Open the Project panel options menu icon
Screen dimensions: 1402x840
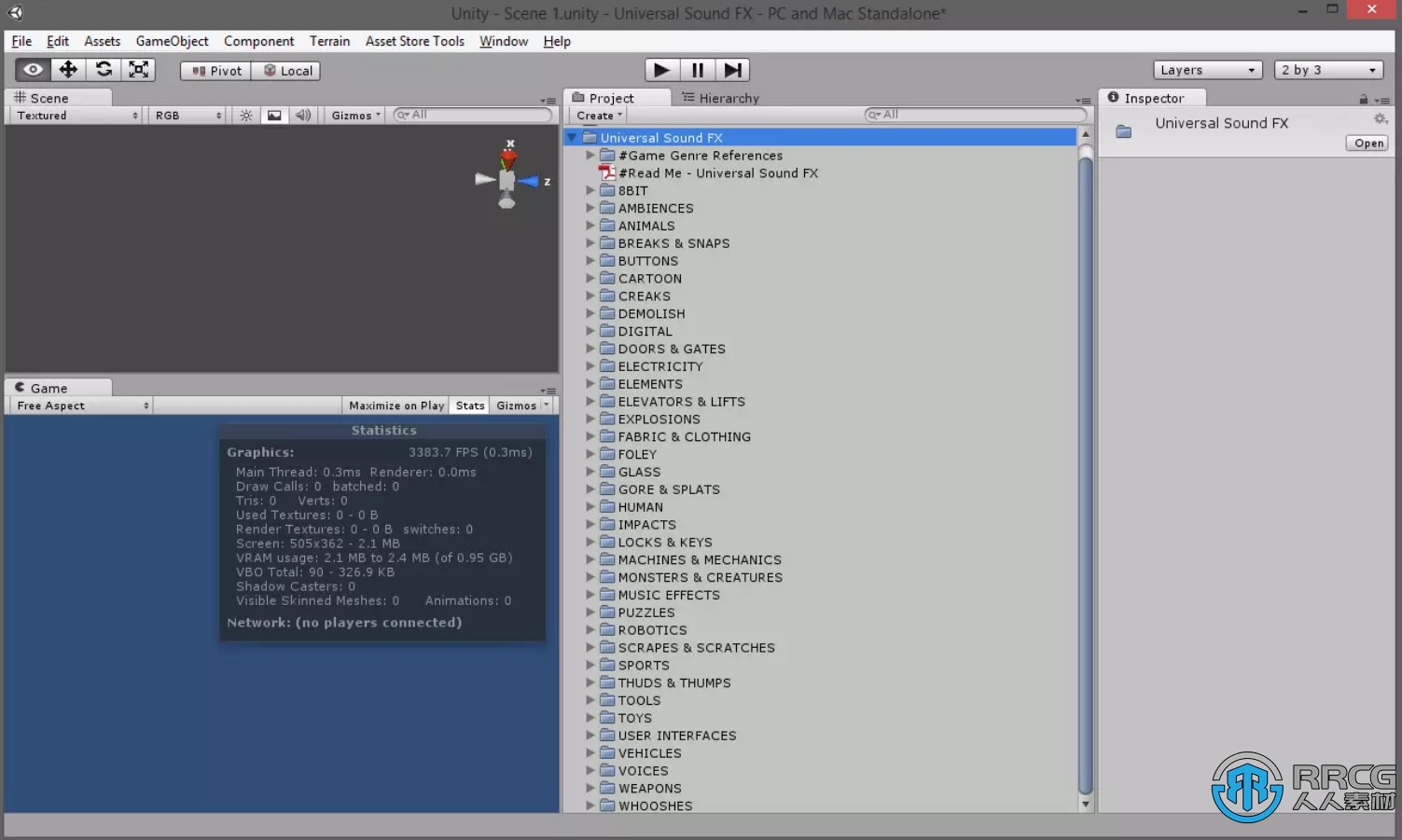pos(1083,101)
